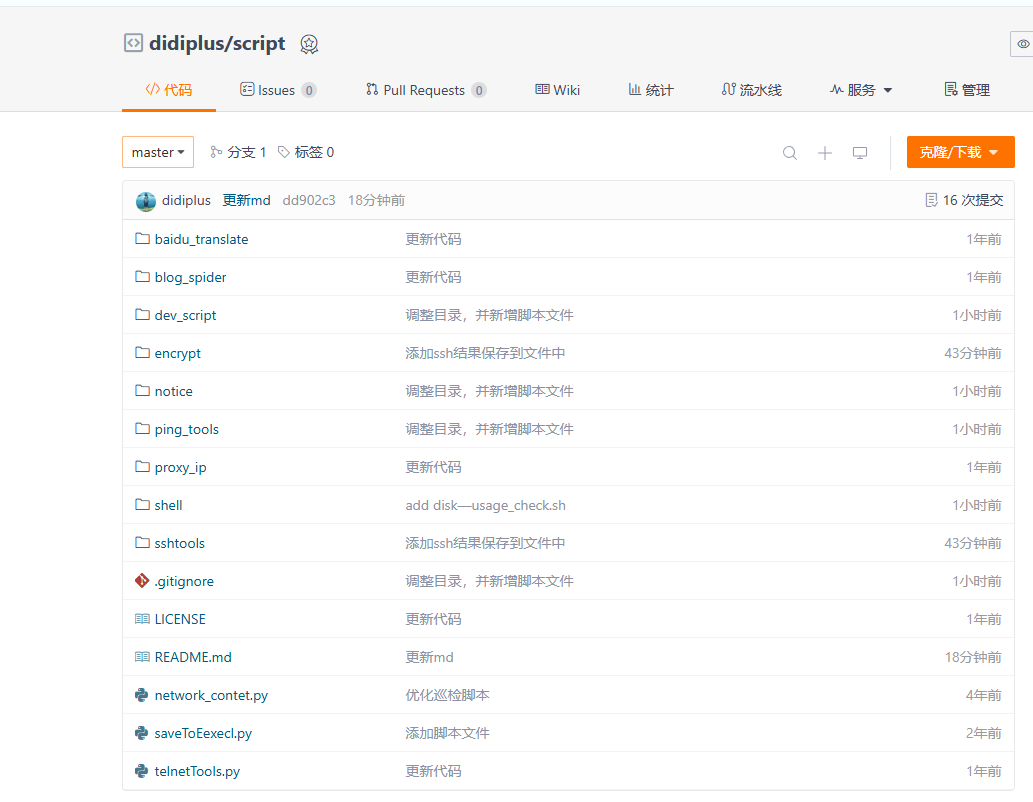Image resolution: width=1033 pixels, height=802 pixels.
Task: Open the master branch selector
Action: coord(158,152)
